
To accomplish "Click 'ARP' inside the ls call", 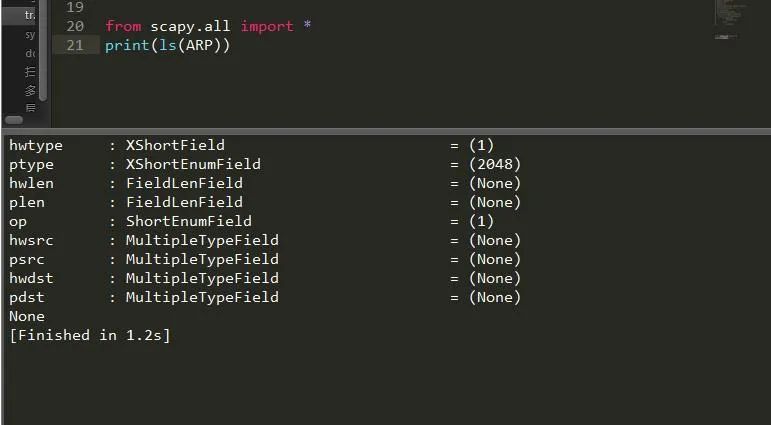I will click(x=199, y=45).
